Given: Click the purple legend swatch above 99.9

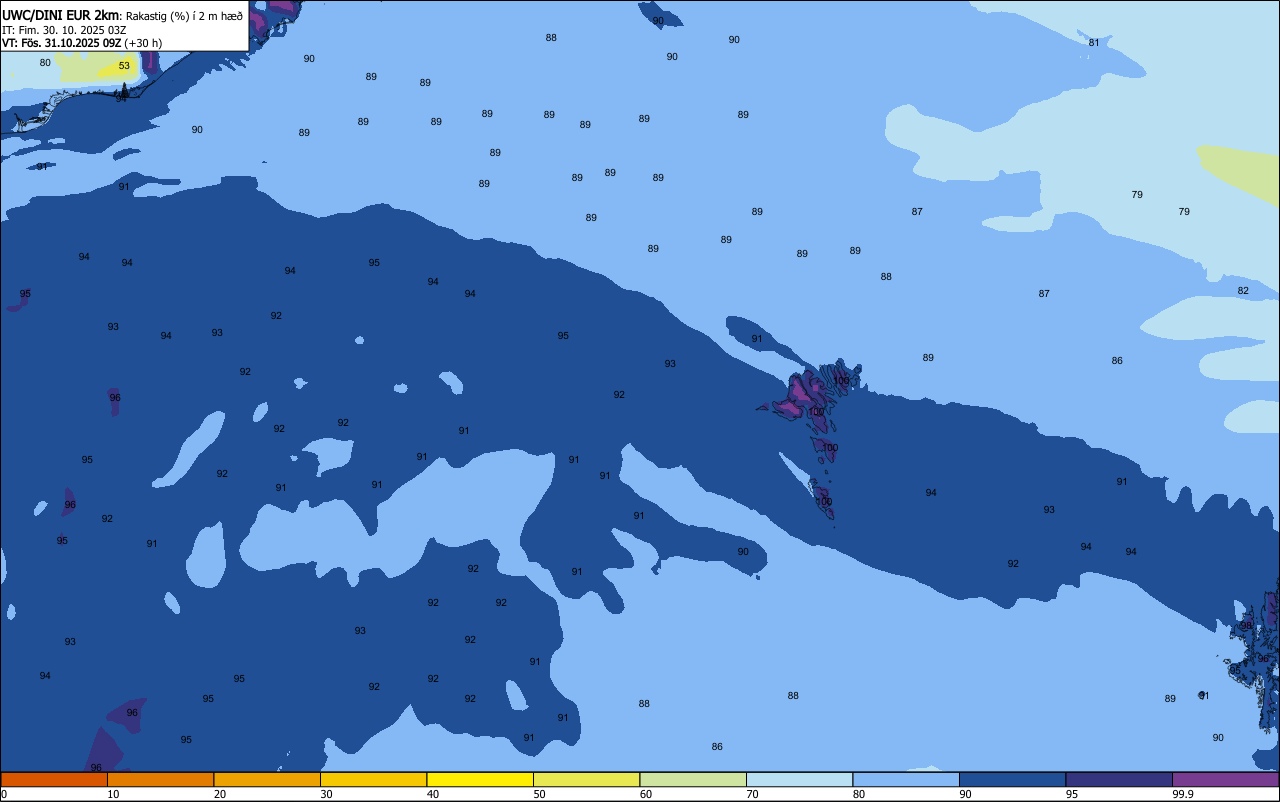Looking at the screenshot, I should [x=1226, y=779].
